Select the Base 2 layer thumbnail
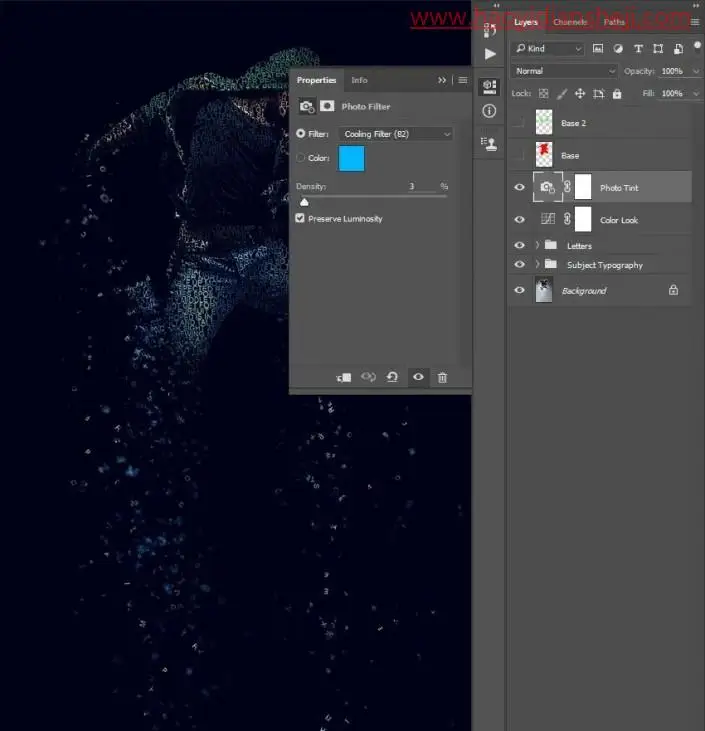705x731 pixels. (544, 122)
